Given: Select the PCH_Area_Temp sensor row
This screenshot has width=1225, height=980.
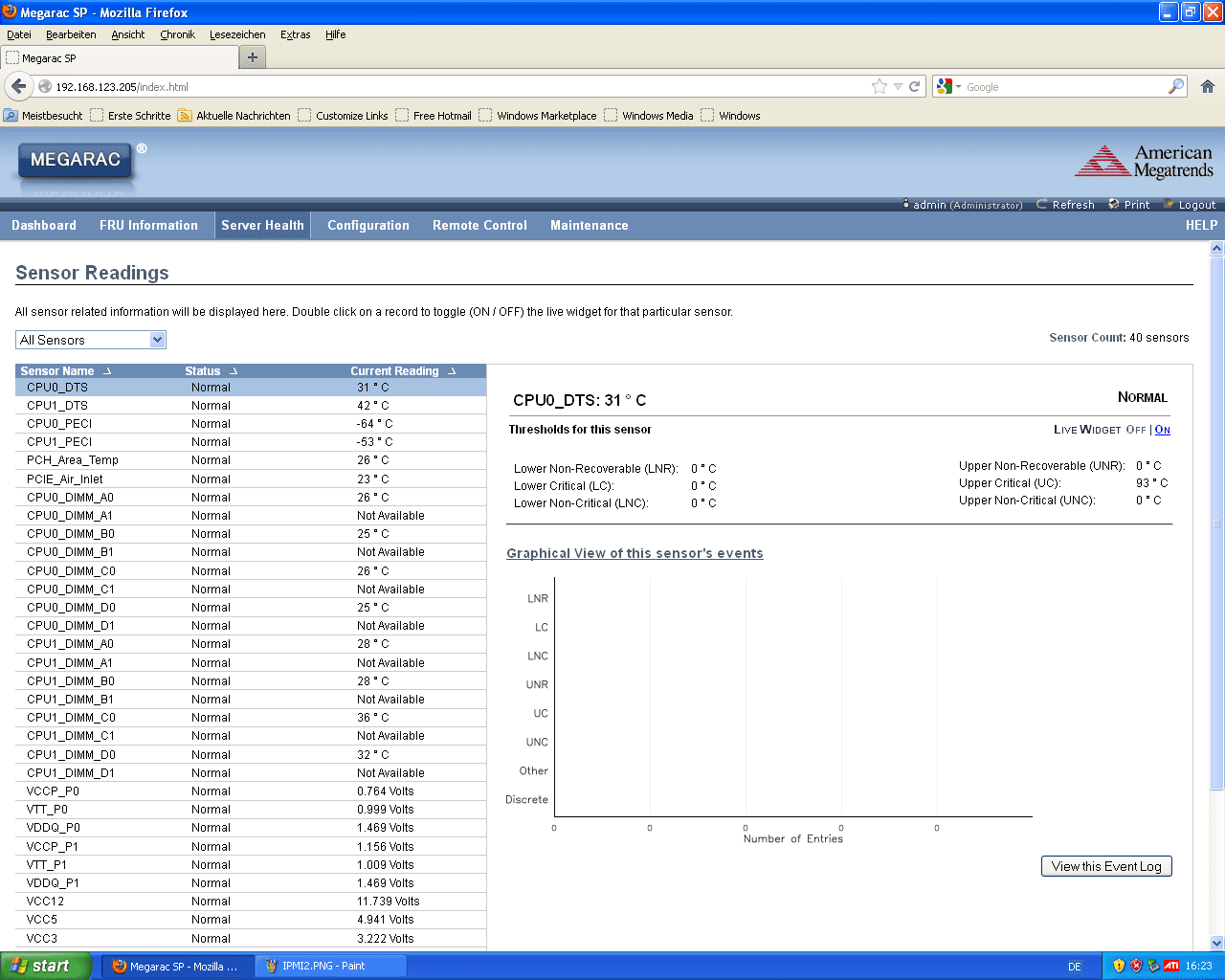Looking at the screenshot, I should click(251, 460).
